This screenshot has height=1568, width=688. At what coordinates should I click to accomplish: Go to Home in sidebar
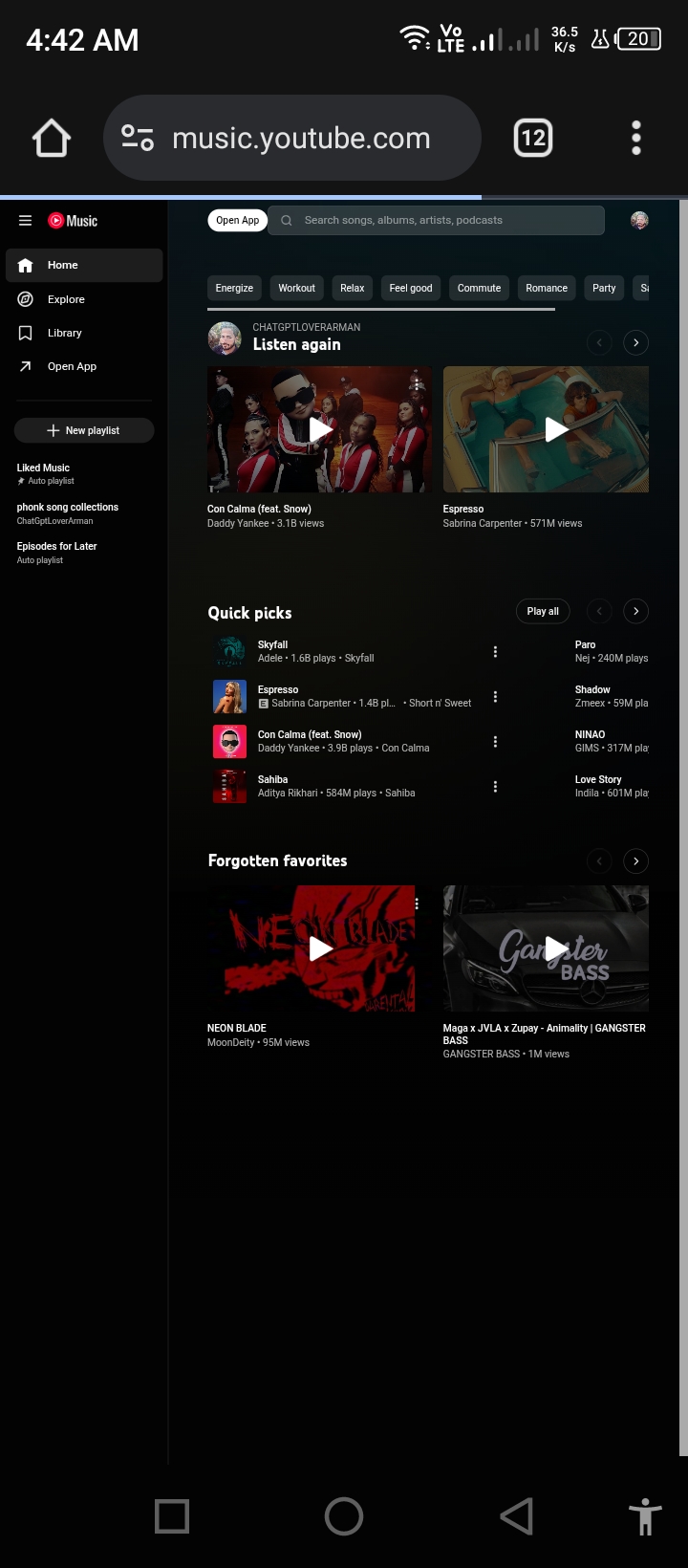(84, 265)
